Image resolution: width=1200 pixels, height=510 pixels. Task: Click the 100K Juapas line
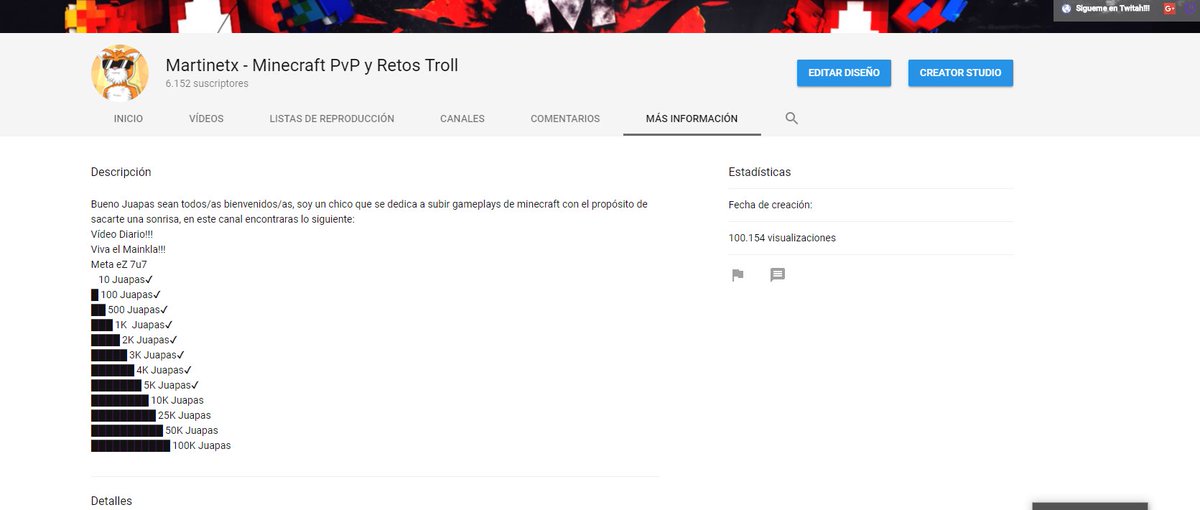pyautogui.click(x=161, y=445)
